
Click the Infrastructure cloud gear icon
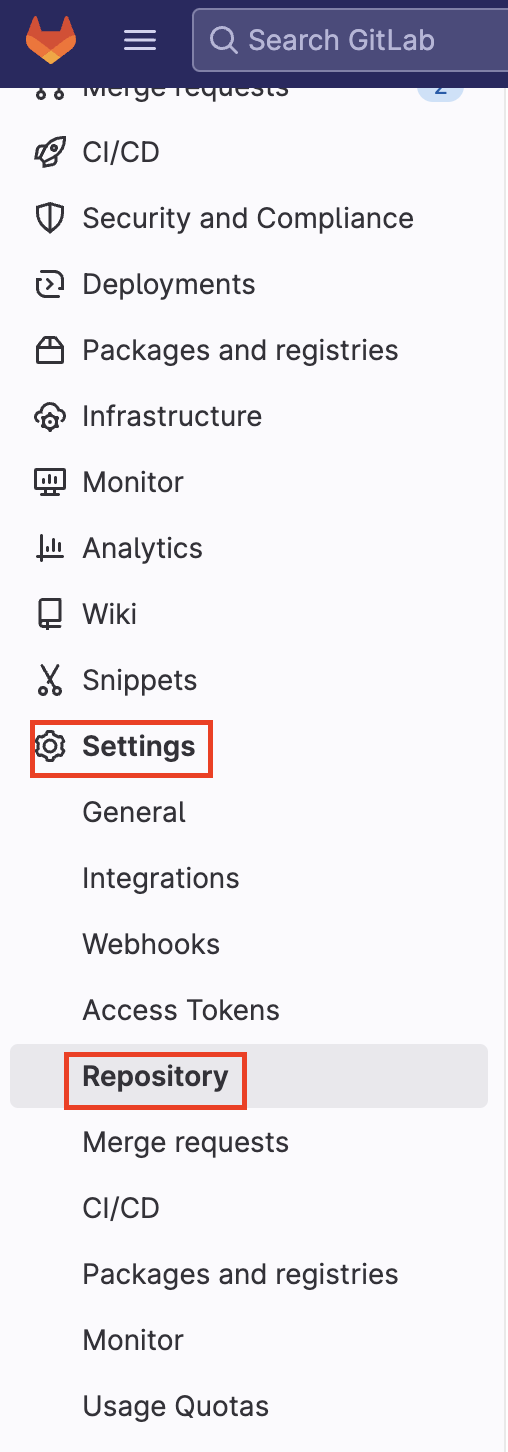(x=49, y=416)
